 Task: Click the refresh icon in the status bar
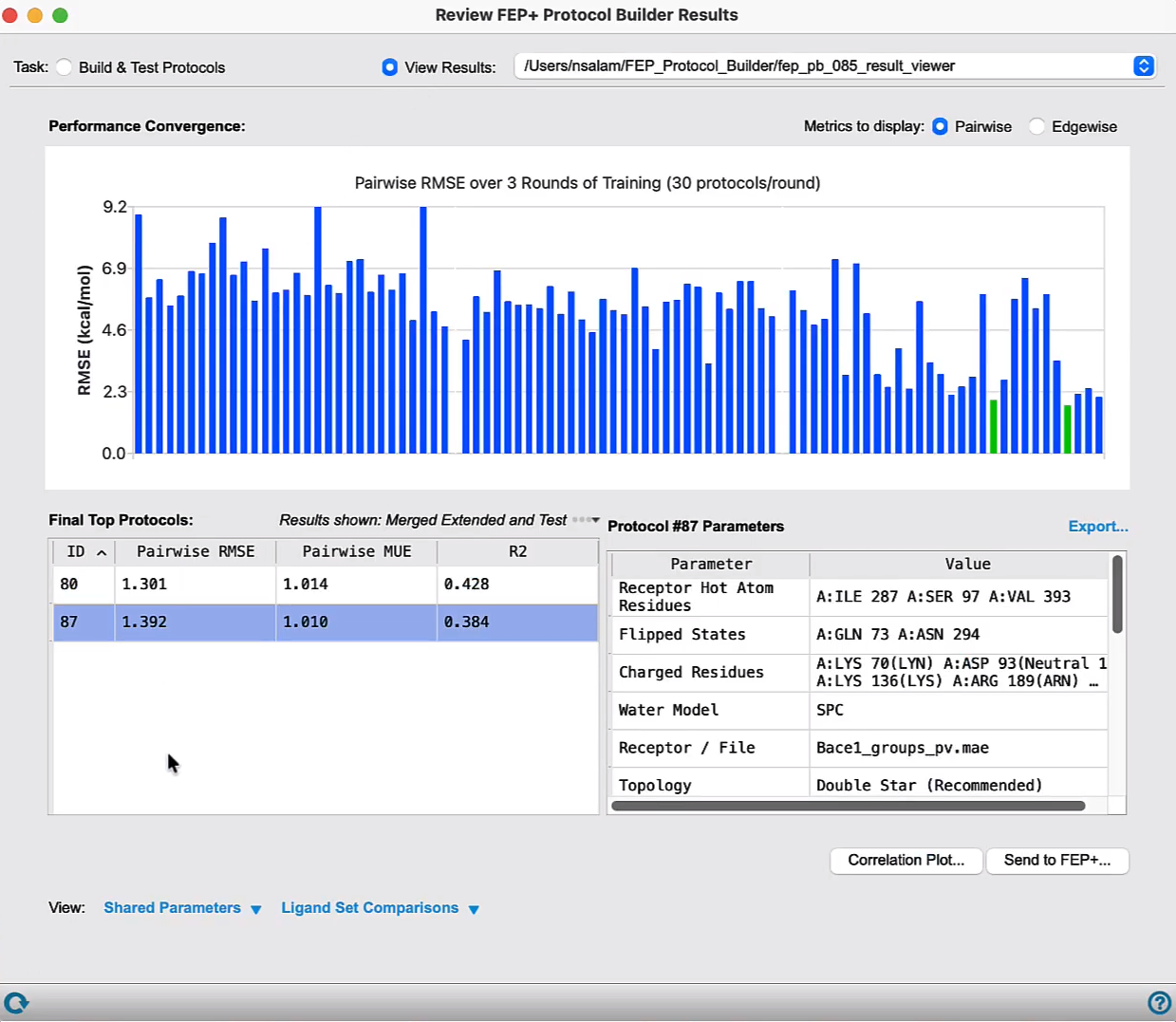point(16,1002)
